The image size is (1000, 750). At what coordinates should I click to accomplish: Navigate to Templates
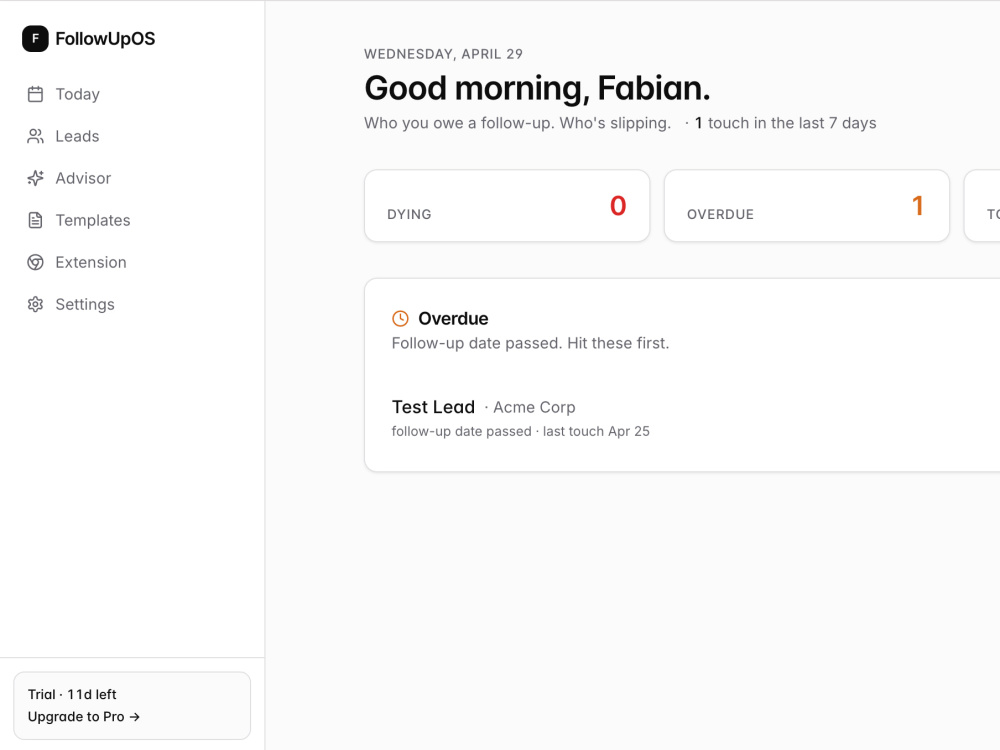point(132,221)
